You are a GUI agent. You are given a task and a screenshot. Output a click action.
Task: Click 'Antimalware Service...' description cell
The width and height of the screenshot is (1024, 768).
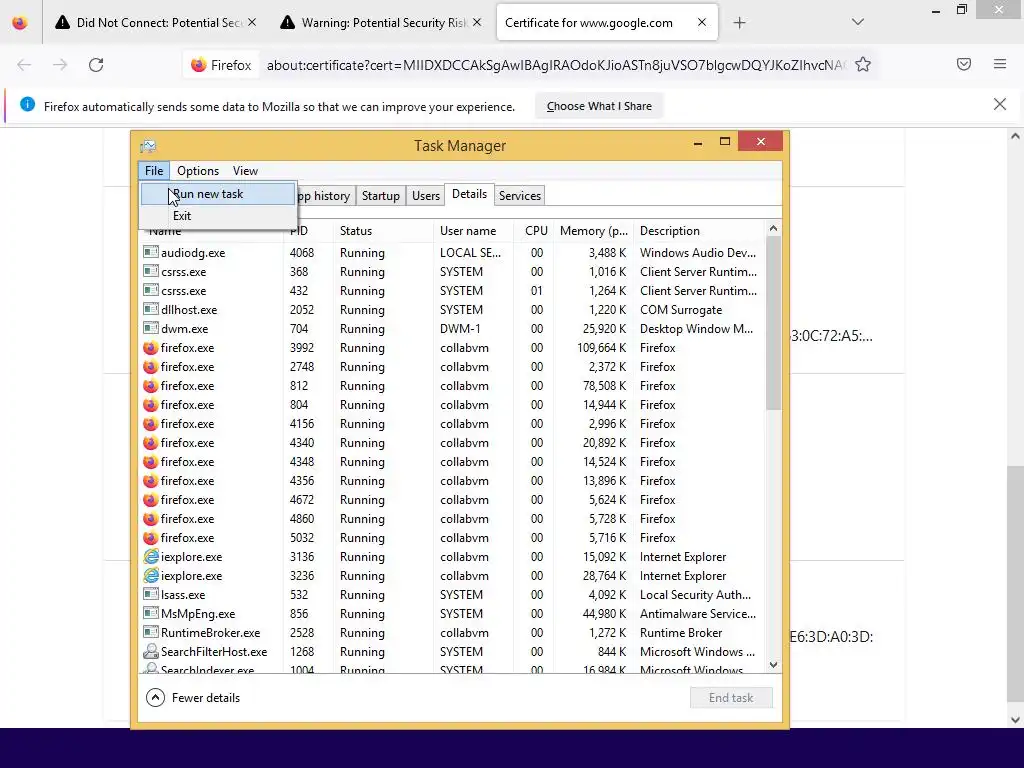(697, 614)
